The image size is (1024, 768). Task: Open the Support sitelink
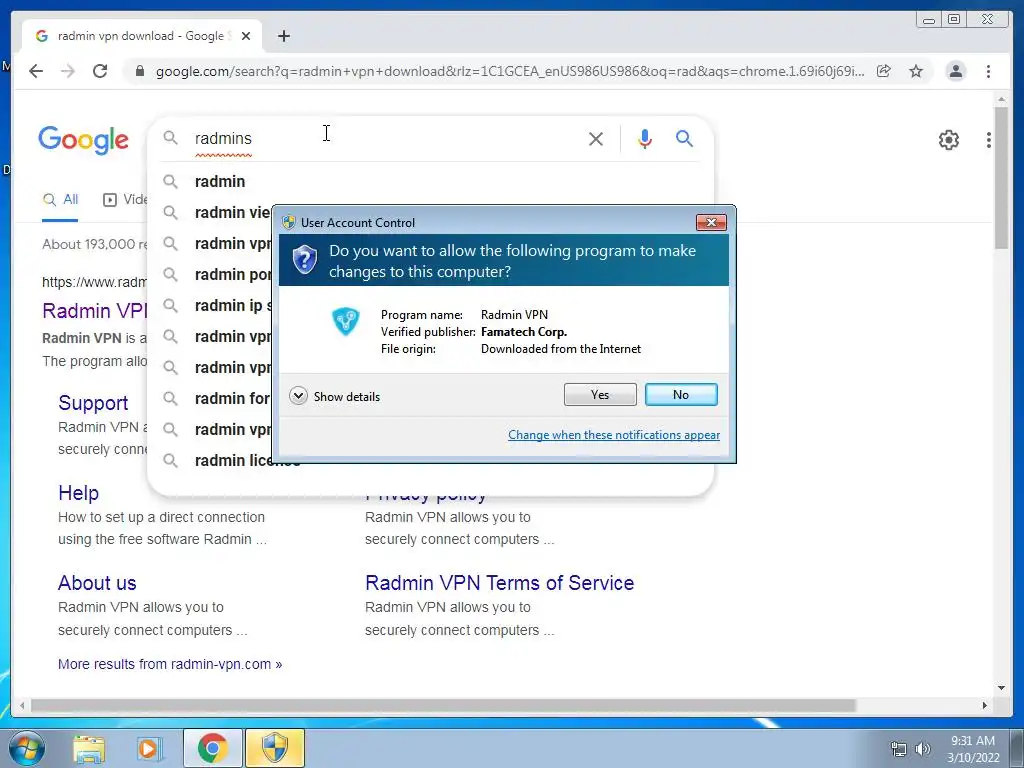(93, 403)
